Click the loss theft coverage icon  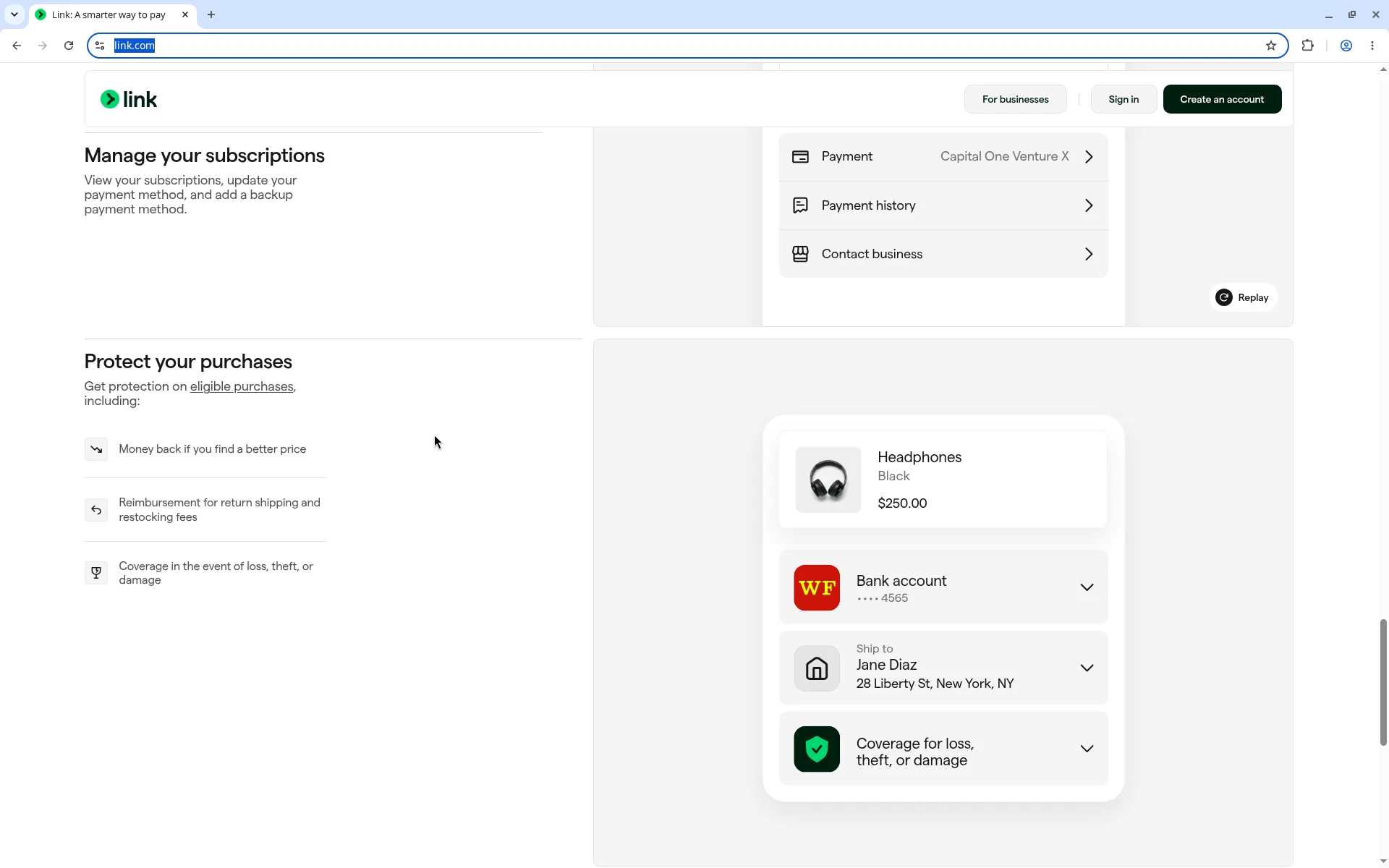click(x=96, y=573)
